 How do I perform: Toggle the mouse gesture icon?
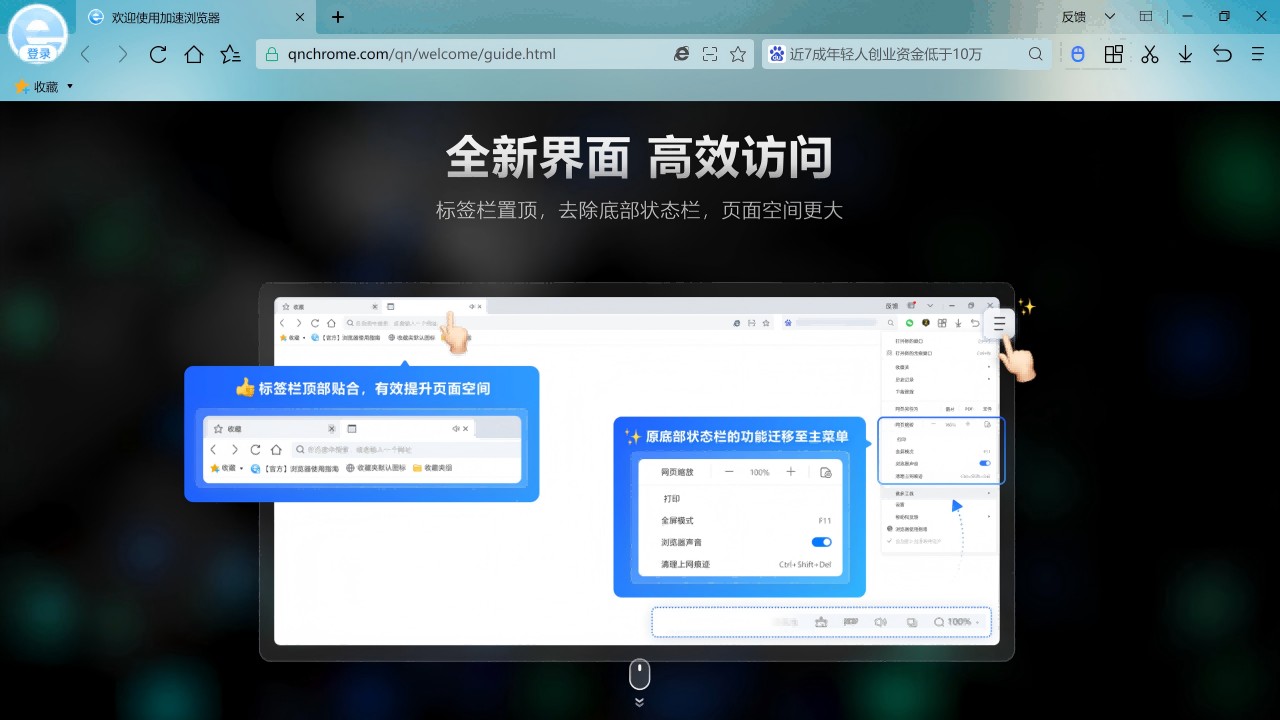[x=1078, y=54]
